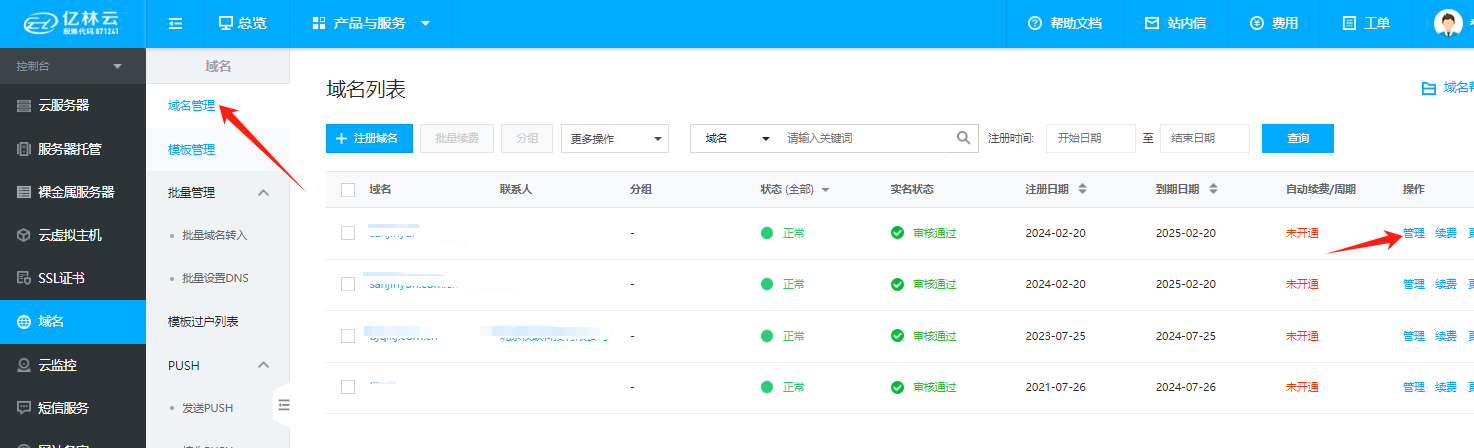Check the last domain row checkbox
Image resolution: width=1474 pixels, height=448 pixels.
point(348,387)
